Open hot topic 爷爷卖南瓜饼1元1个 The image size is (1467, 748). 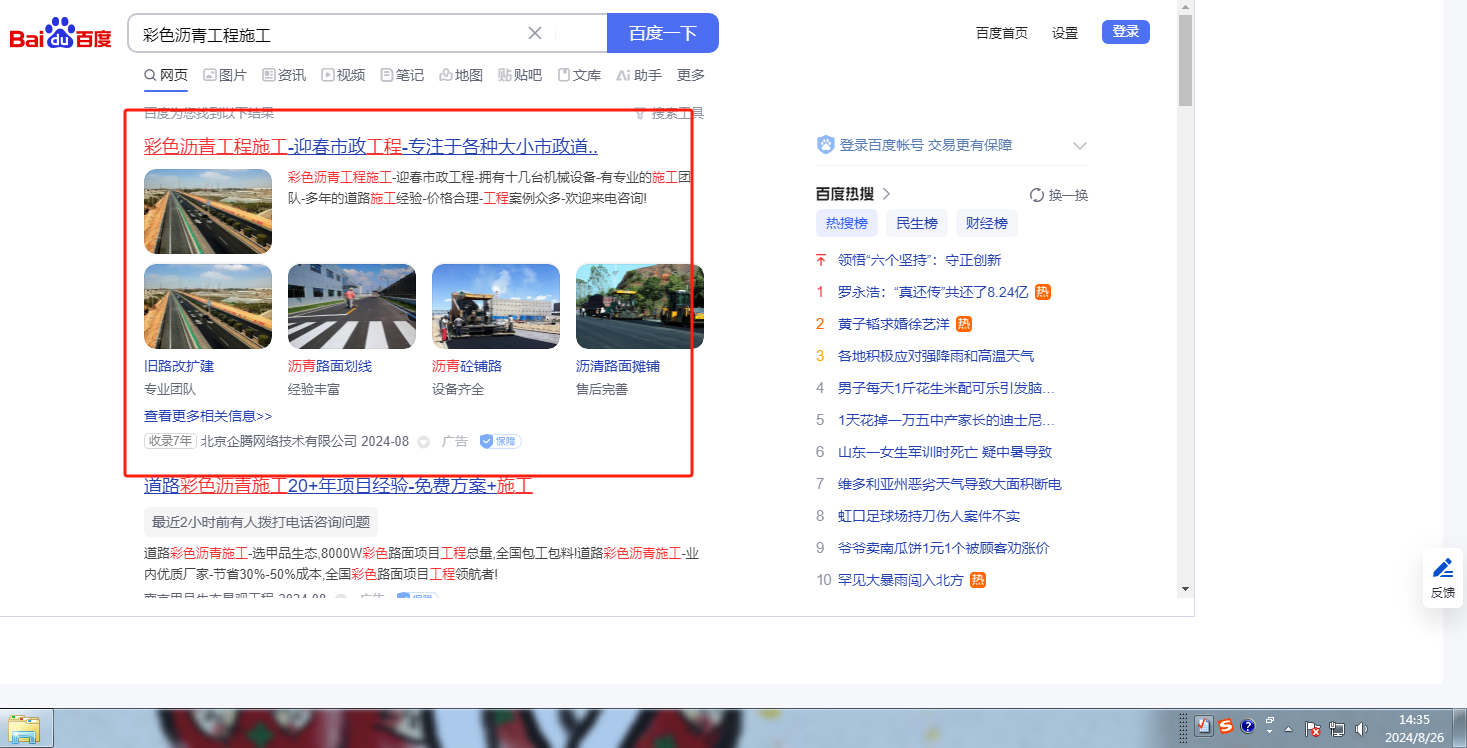(944, 548)
